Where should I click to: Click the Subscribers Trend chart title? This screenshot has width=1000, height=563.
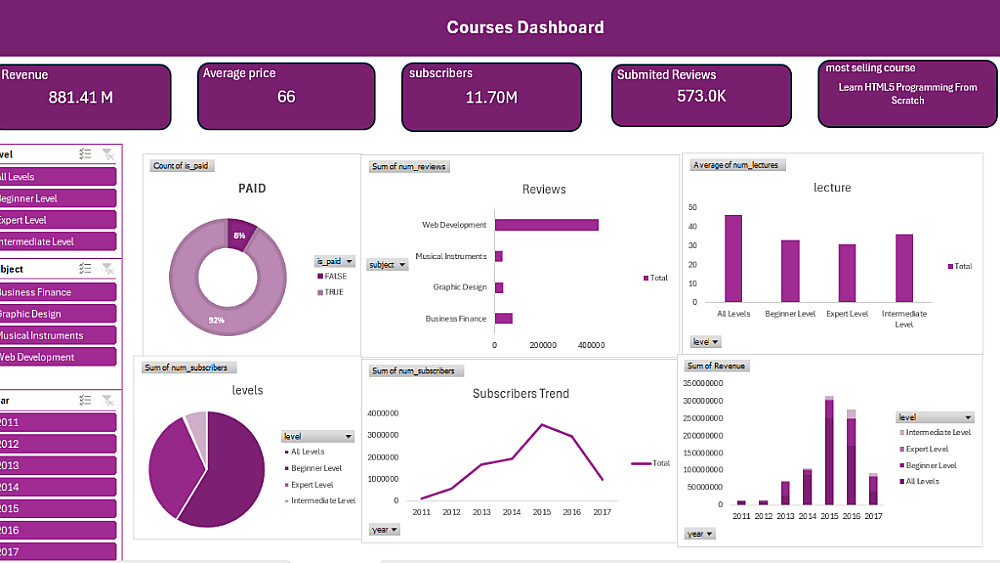(x=520, y=393)
